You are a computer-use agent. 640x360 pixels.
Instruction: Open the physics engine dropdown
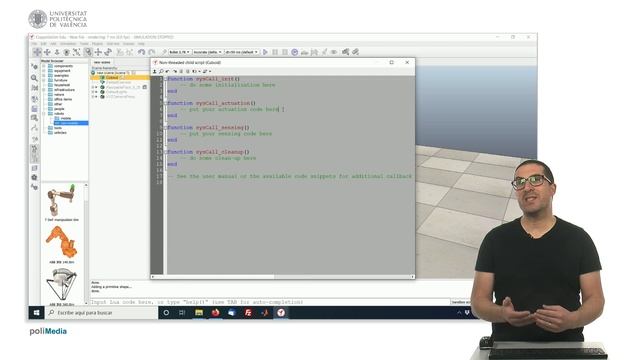coord(179,52)
